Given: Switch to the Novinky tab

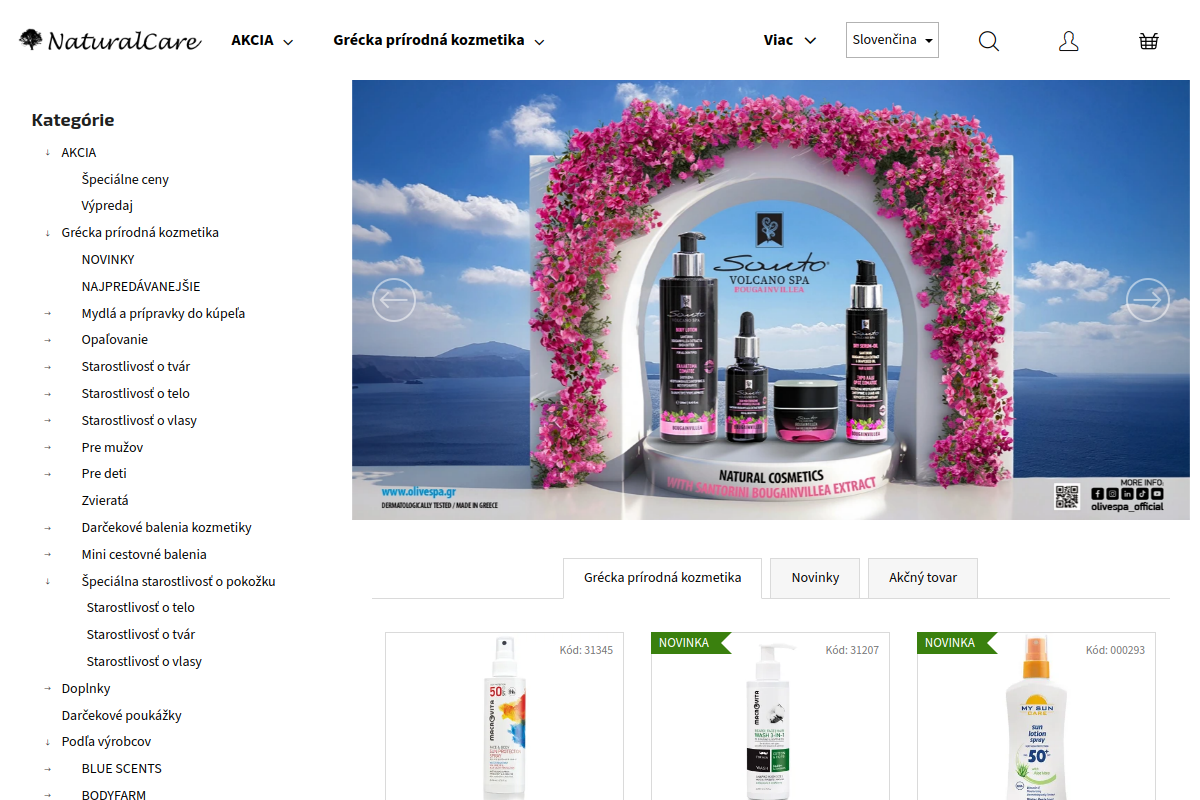Looking at the screenshot, I should 815,578.
